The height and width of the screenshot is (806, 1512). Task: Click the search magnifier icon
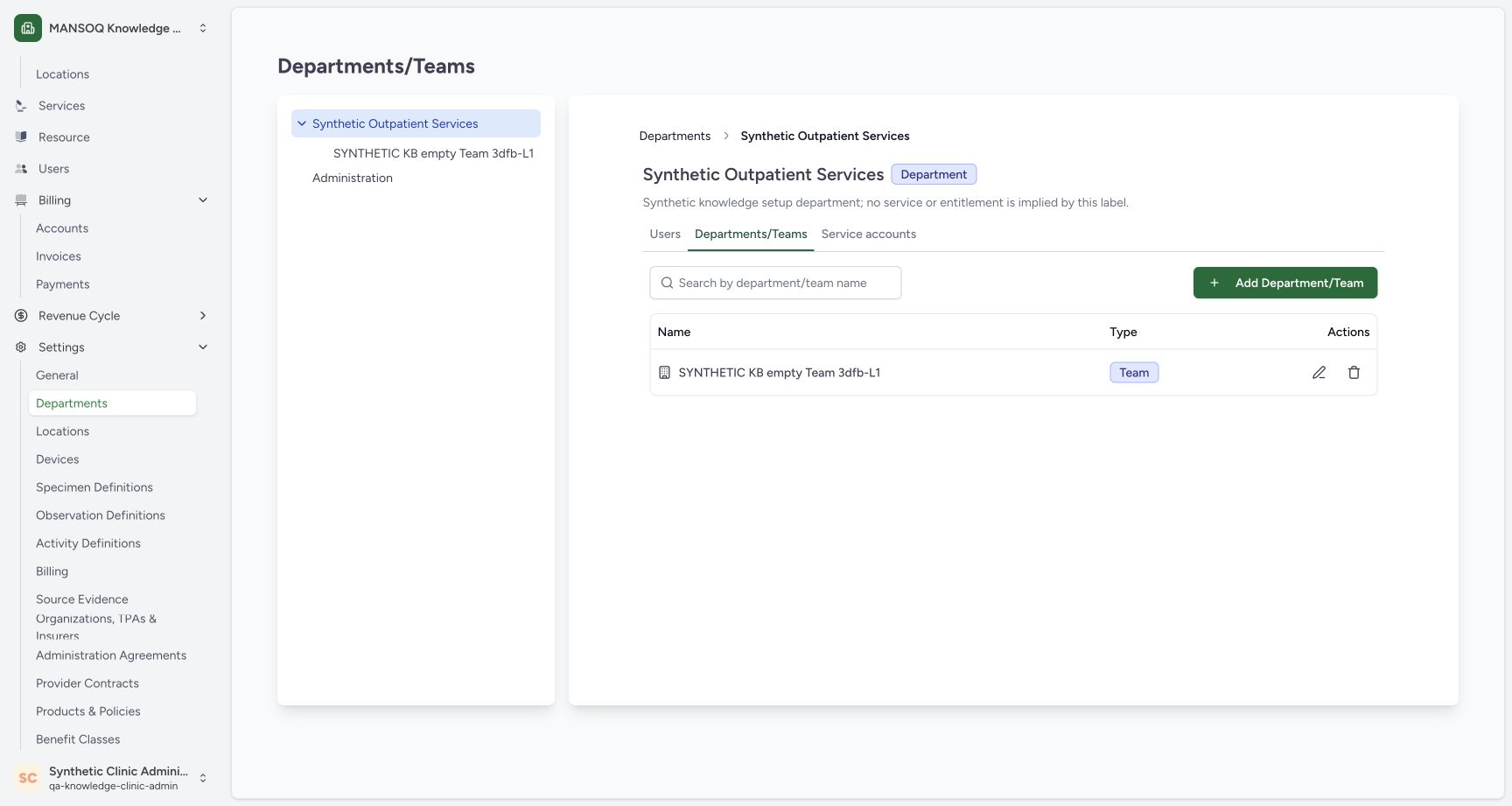tap(667, 283)
